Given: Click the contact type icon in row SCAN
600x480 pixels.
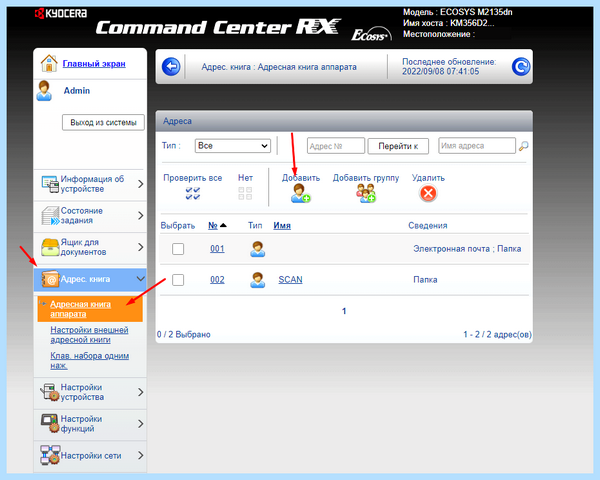Looking at the screenshot, I should (258, 280).
